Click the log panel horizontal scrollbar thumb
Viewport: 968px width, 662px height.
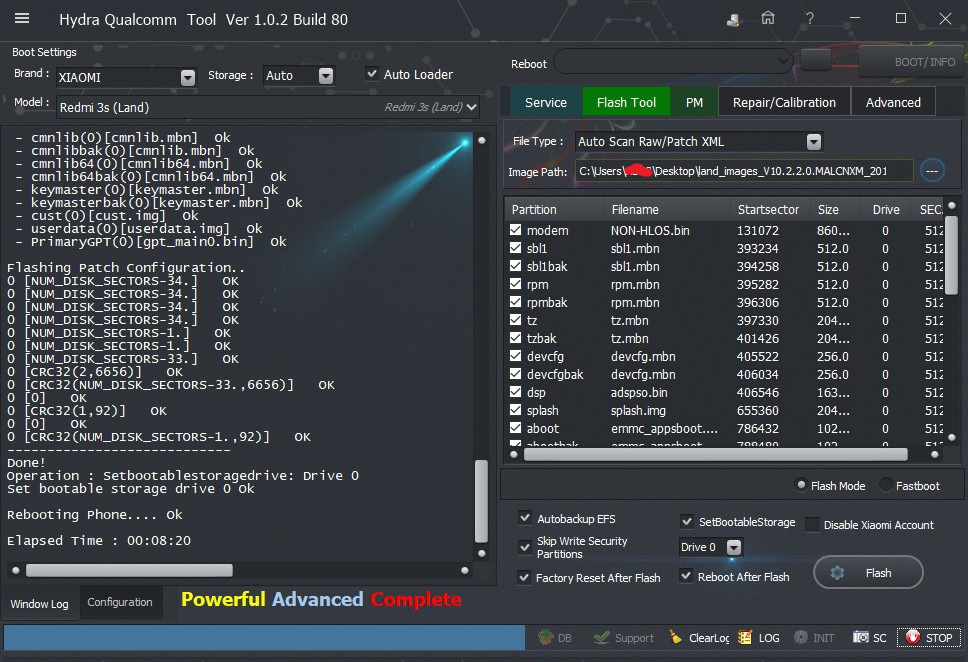tap(129, 569)
